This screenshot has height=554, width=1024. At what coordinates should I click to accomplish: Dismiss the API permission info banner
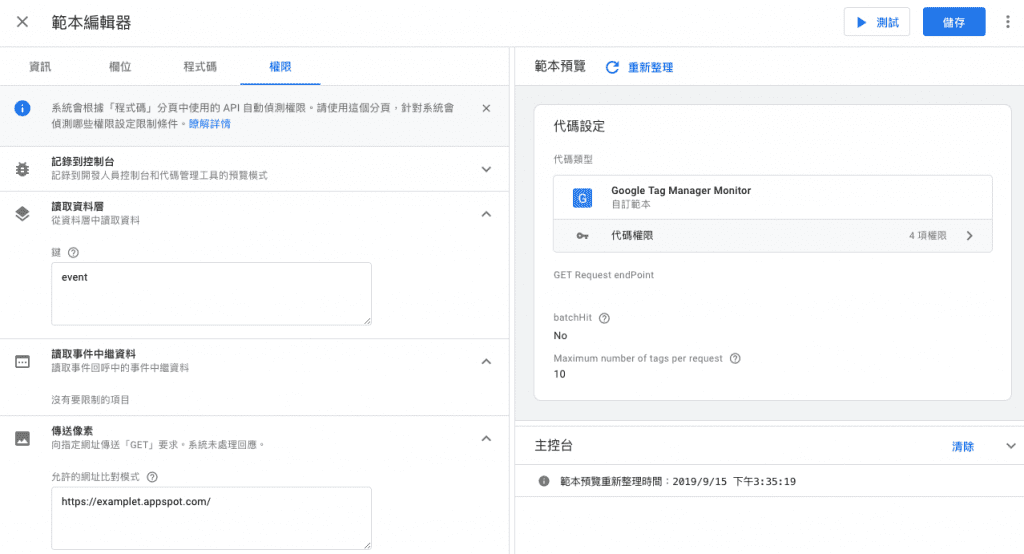pos(486,108)
